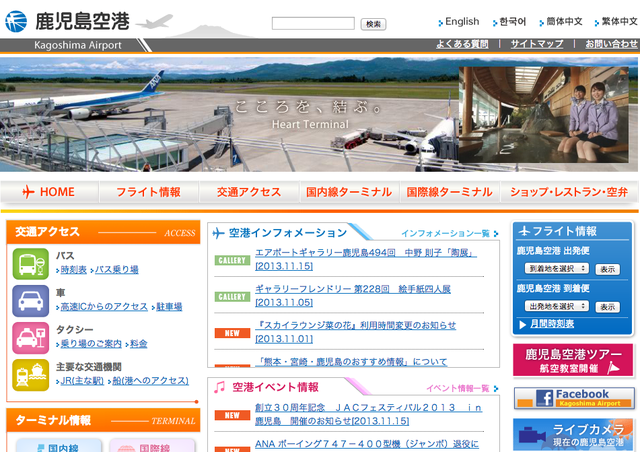The height and width of the screenshot is (452, 640).
Task: Open ギャラリーフレンドリー第228回 news link
Action: [353, 296]
